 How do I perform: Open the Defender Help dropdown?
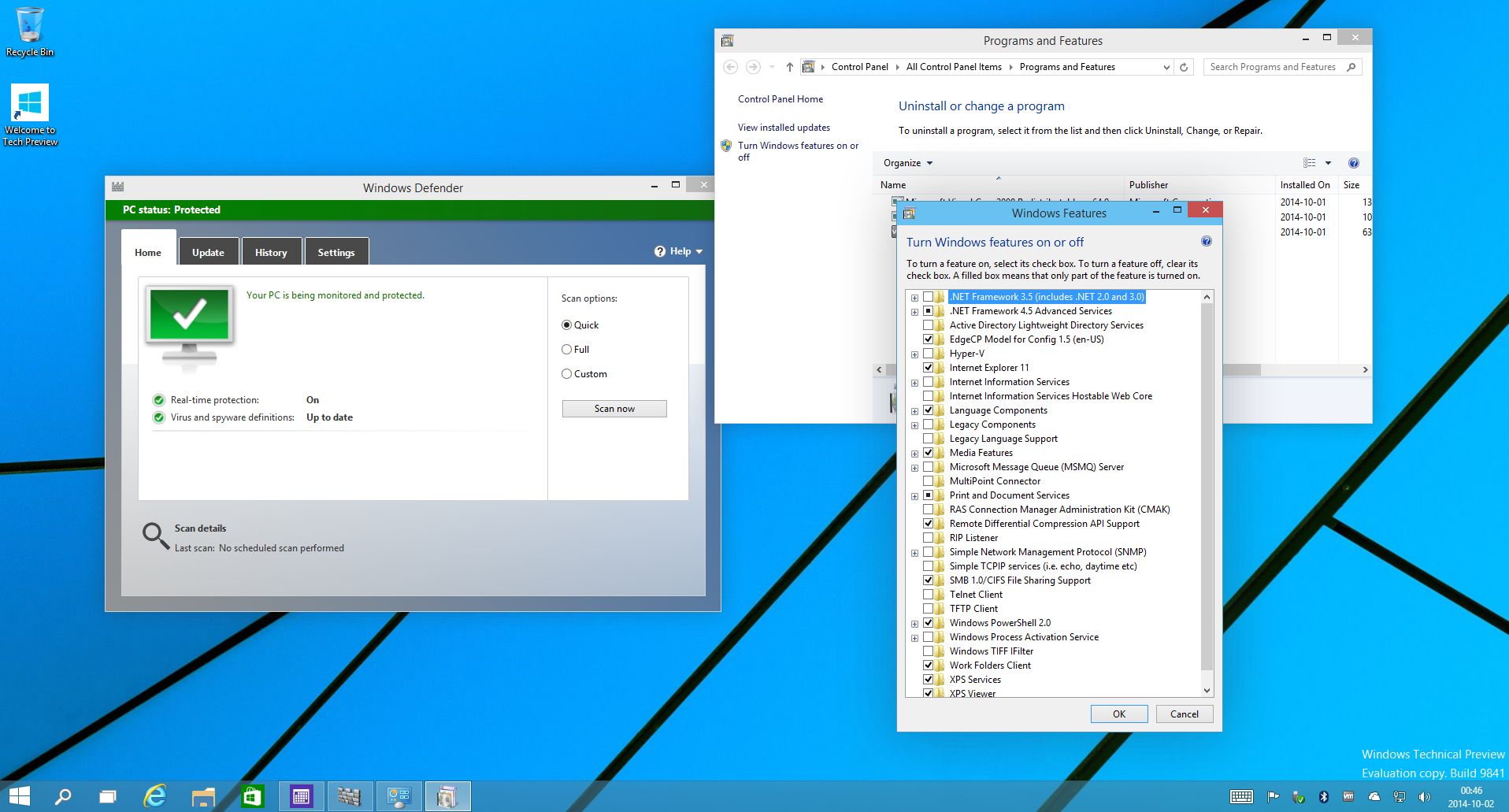pos(678,251)
